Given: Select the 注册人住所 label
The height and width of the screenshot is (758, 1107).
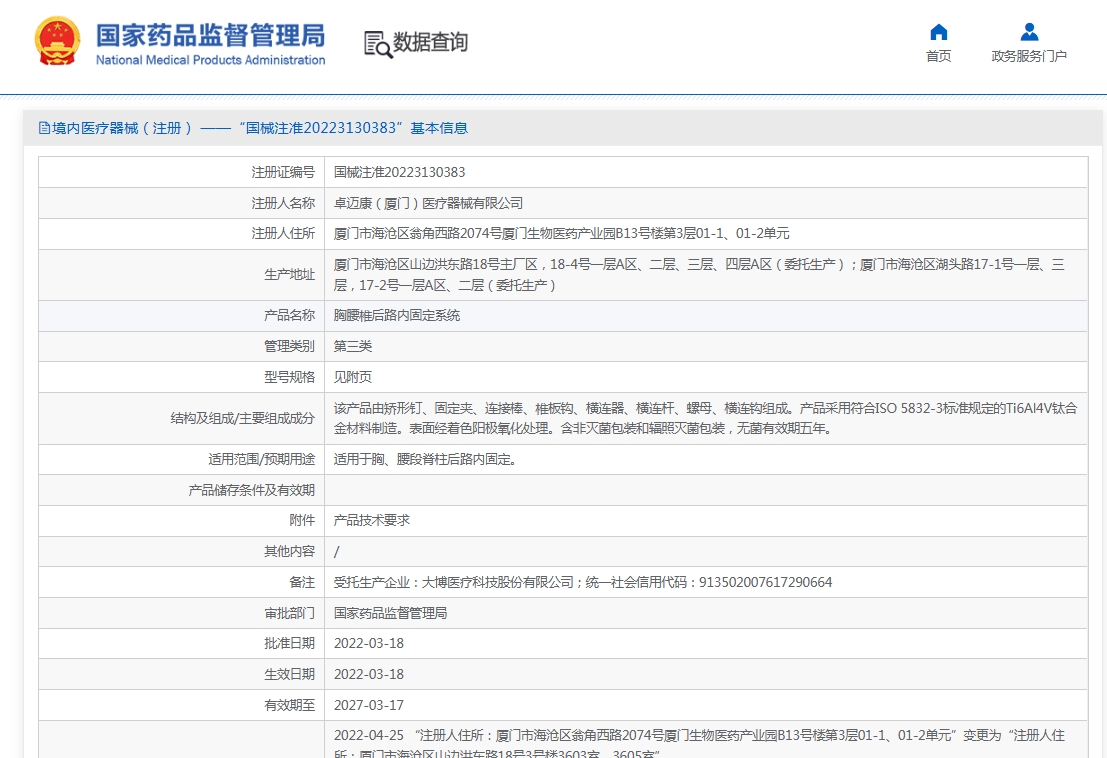Looking at the screenshot, I should coord(283,234).
